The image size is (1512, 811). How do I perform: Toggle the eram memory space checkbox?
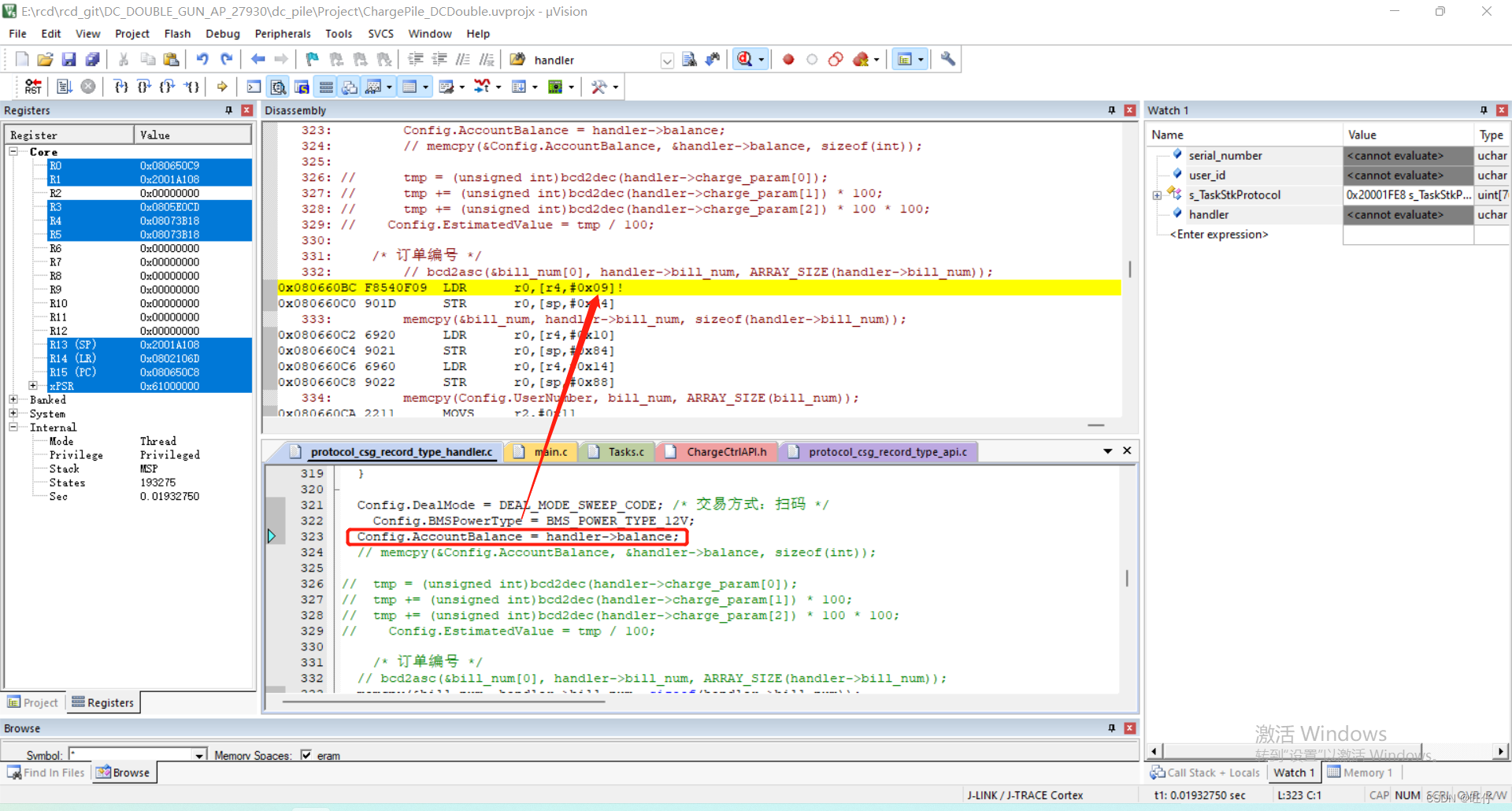[x=306, y=754]
